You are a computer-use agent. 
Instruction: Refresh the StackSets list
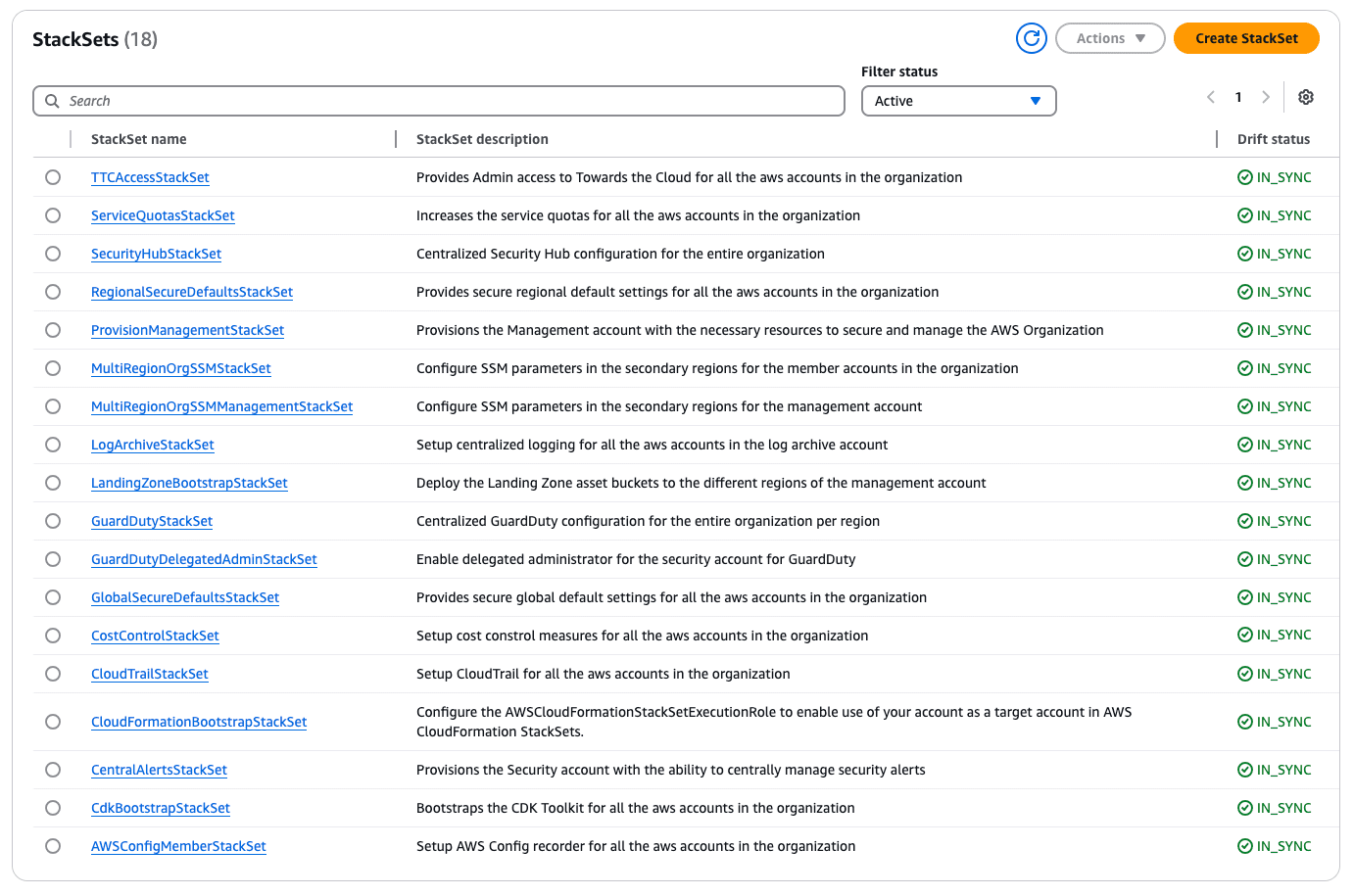pos(1032,38)
